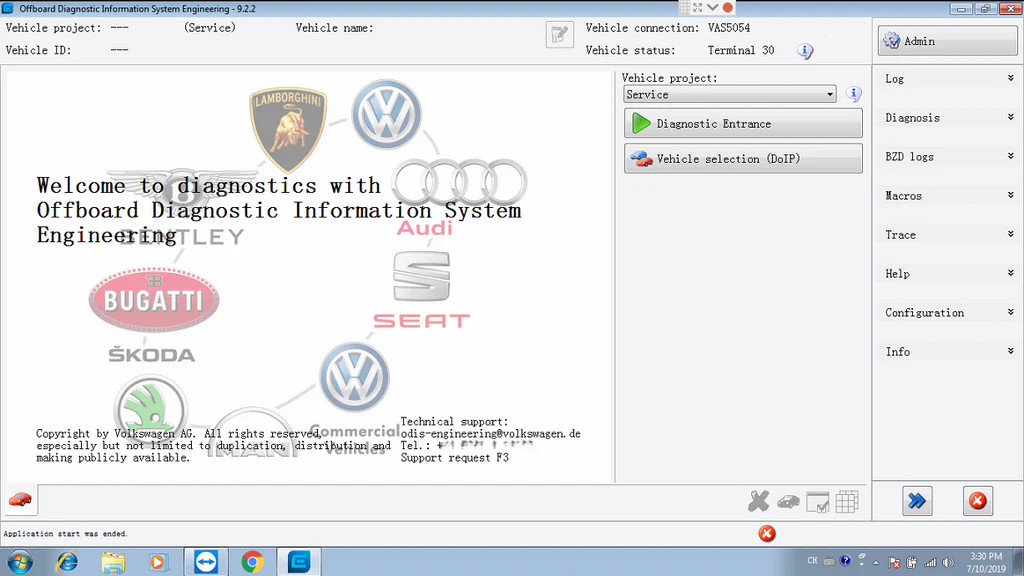Click the blue help icon in system tray
This screenshot has height=576, width=1024.
coord(845,560)
